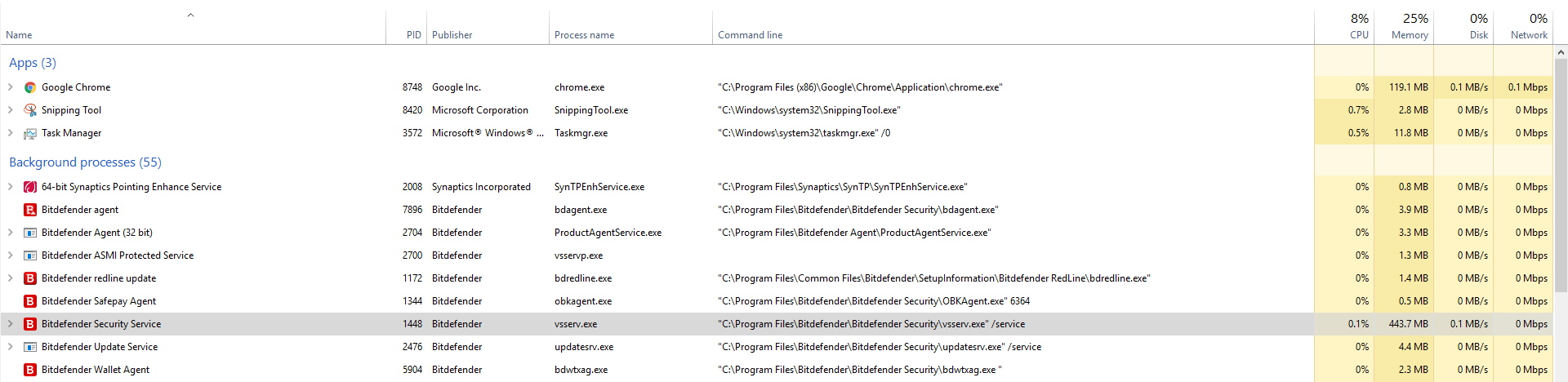Click the OBKAgent.exe command line path
Image resolution: width=1568 pixels, height=382 pixels.
[x=874, y=301]
